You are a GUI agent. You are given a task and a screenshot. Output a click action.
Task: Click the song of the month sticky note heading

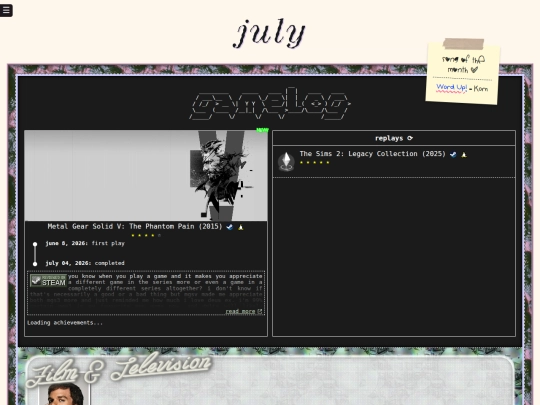[463, 64]
